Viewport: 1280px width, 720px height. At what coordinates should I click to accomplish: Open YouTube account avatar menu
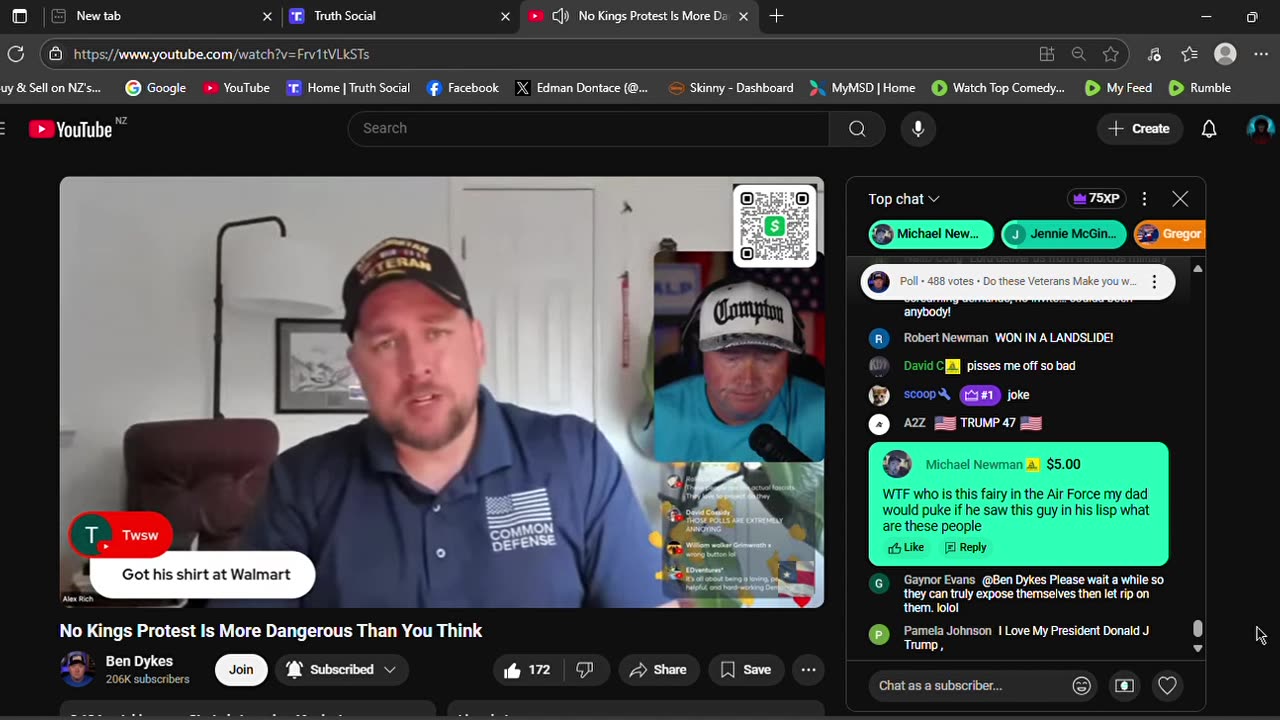[x=1260, y=128]
